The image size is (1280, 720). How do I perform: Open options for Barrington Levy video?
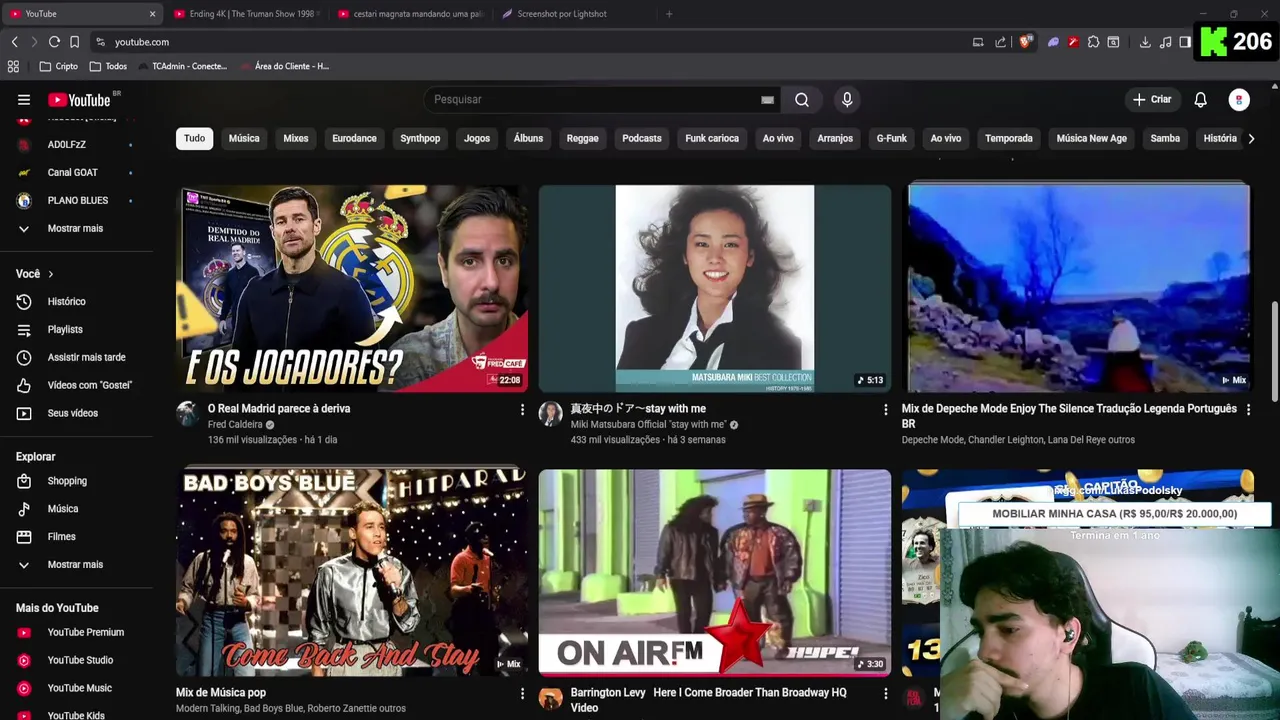(885, 693)
